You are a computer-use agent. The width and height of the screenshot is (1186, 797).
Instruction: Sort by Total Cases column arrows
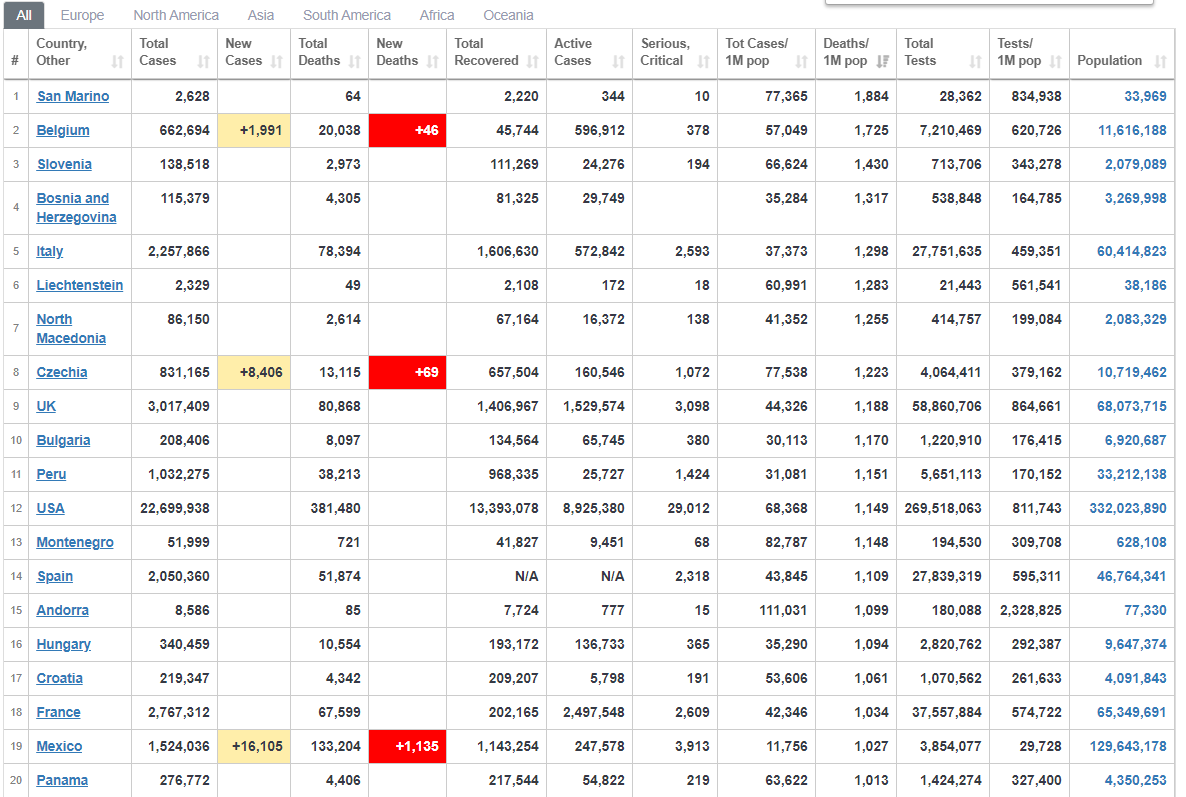pyautogui.click(x=203, y=61)
